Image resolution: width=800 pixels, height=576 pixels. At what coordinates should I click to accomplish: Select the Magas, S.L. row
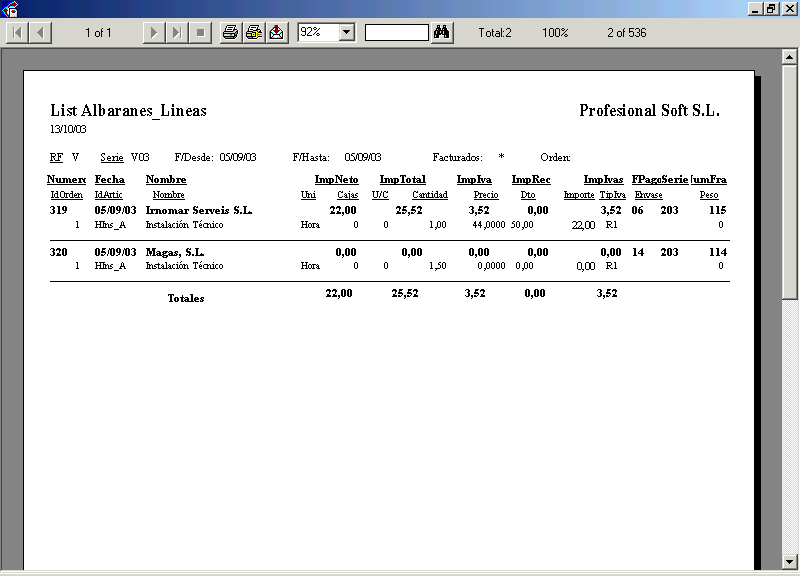tap(174, 253)
